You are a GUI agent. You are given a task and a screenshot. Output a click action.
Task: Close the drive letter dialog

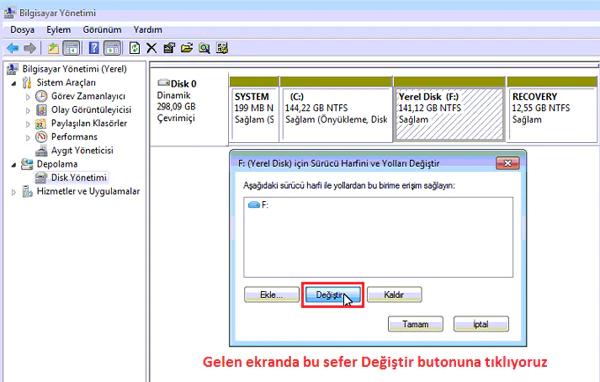(x=507, y=163)
